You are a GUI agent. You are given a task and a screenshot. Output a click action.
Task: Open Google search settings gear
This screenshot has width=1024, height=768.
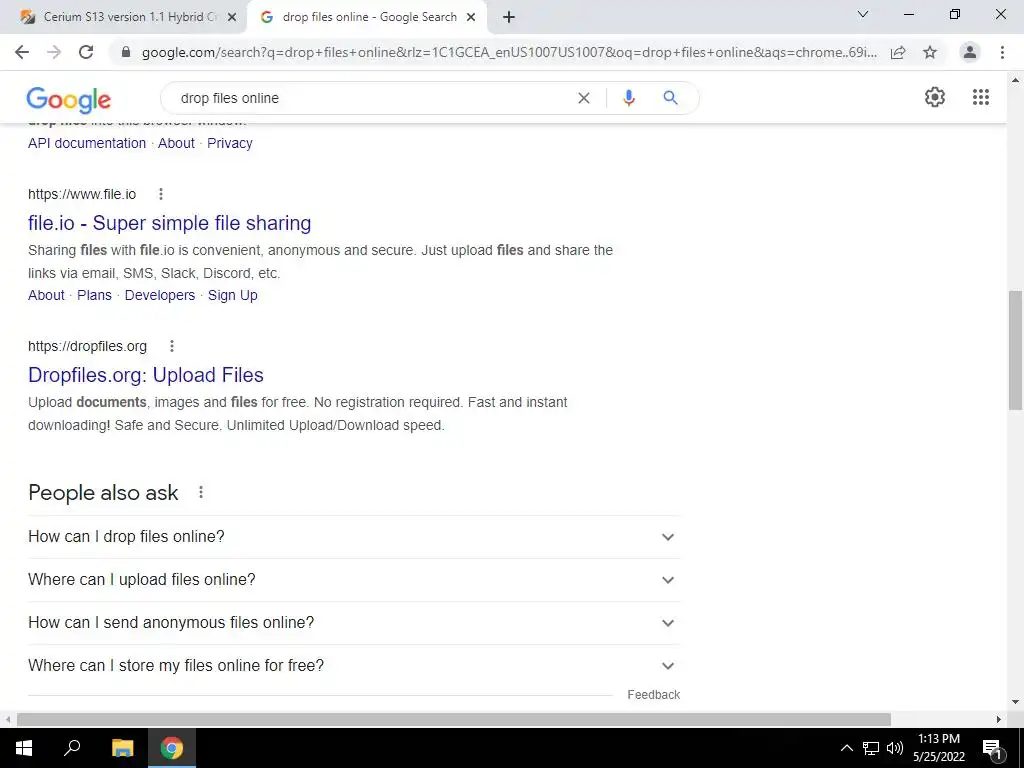click(935, 97)
